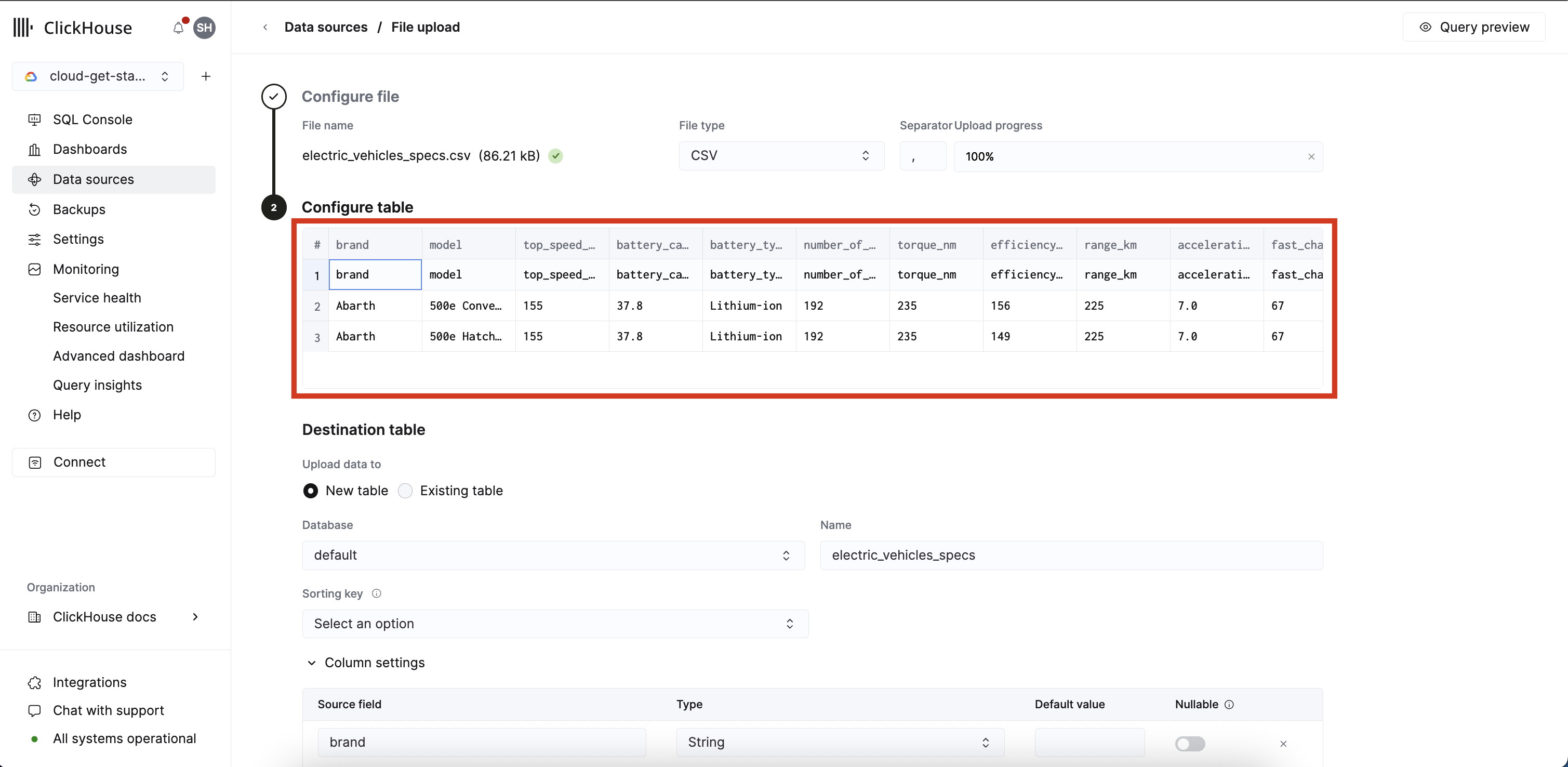Click the plus icon to add service
The width and height of the screenshot is (1568, 767).
click(x=206, y=76)
